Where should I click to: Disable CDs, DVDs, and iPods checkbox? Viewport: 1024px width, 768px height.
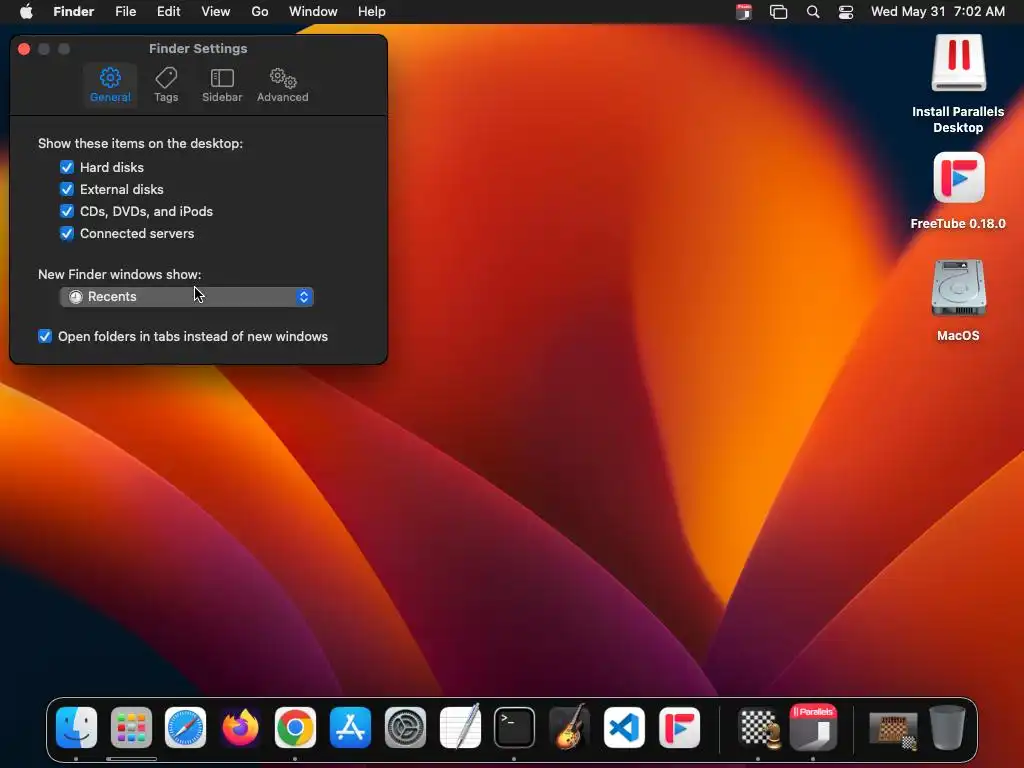click(x=67, y=212)
